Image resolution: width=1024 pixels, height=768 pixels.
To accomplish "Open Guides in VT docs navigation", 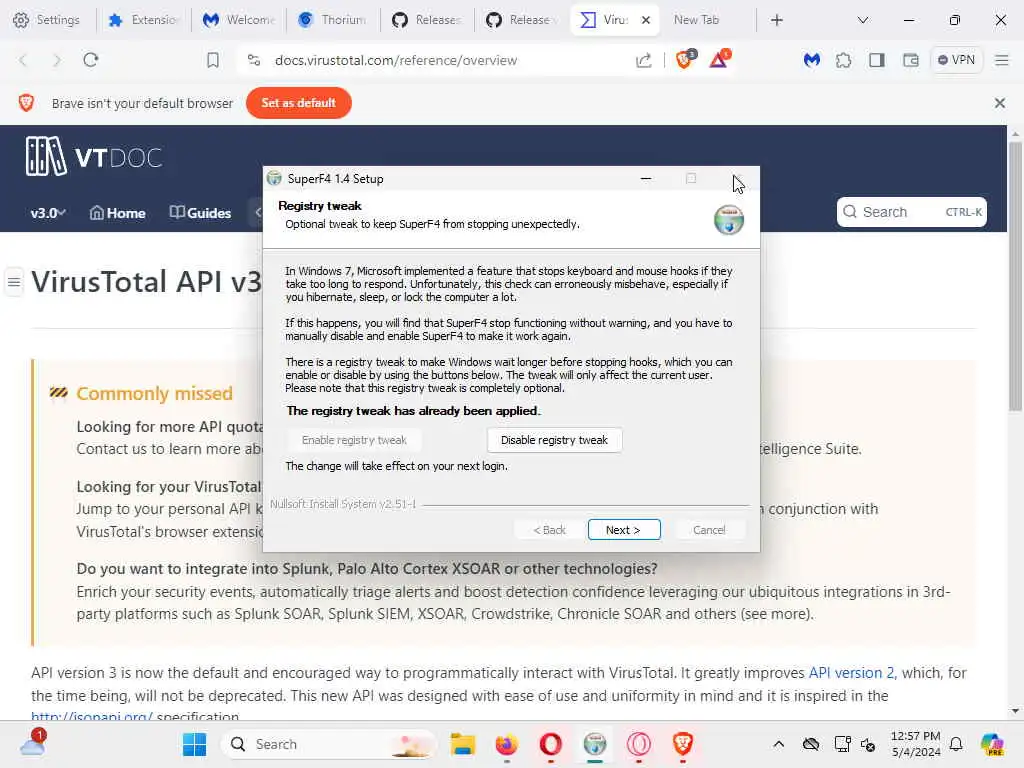I will click(x=200, y=213).
